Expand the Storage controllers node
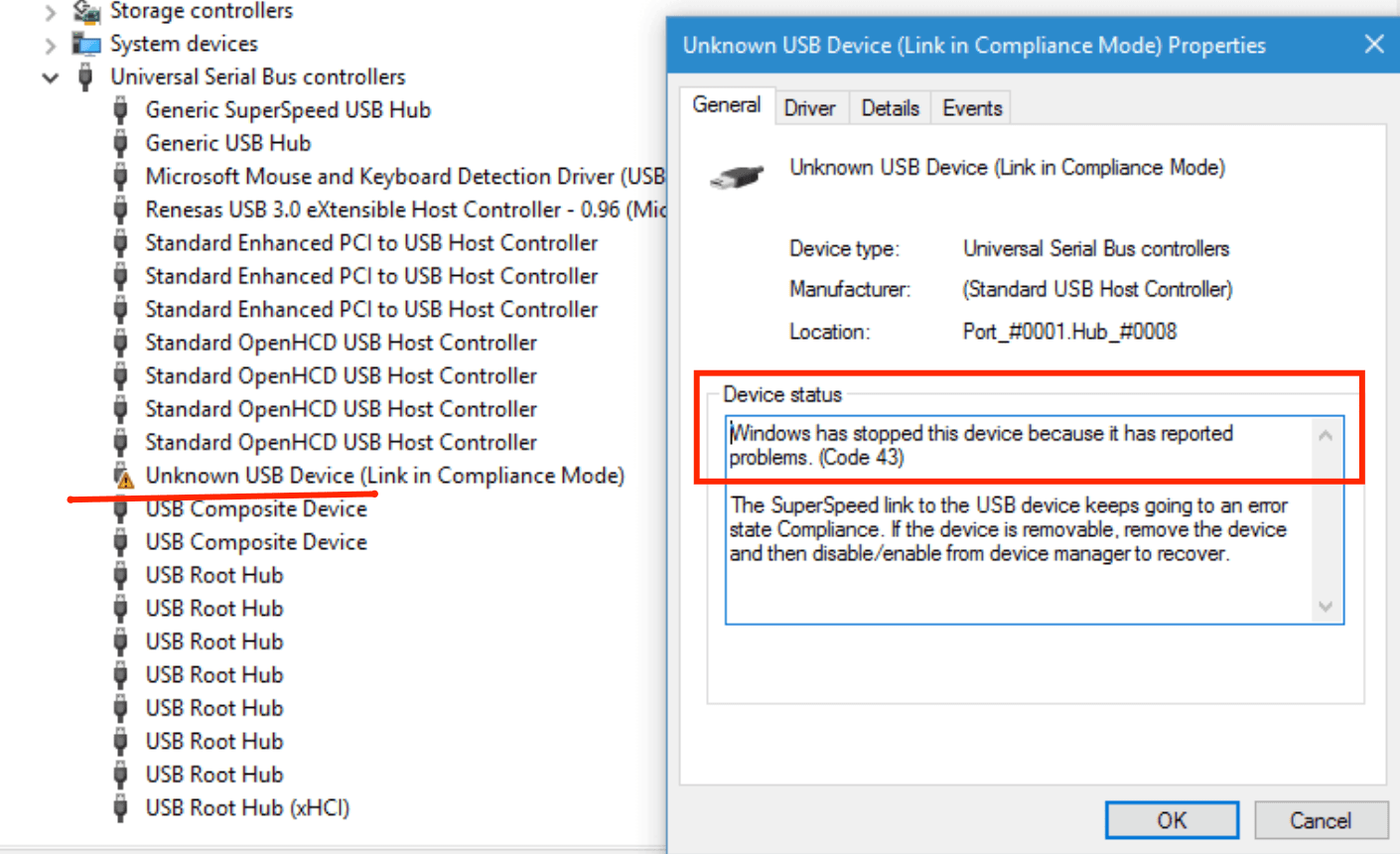The height and width of the screenshot is (854, 1400). click(51, 12)
